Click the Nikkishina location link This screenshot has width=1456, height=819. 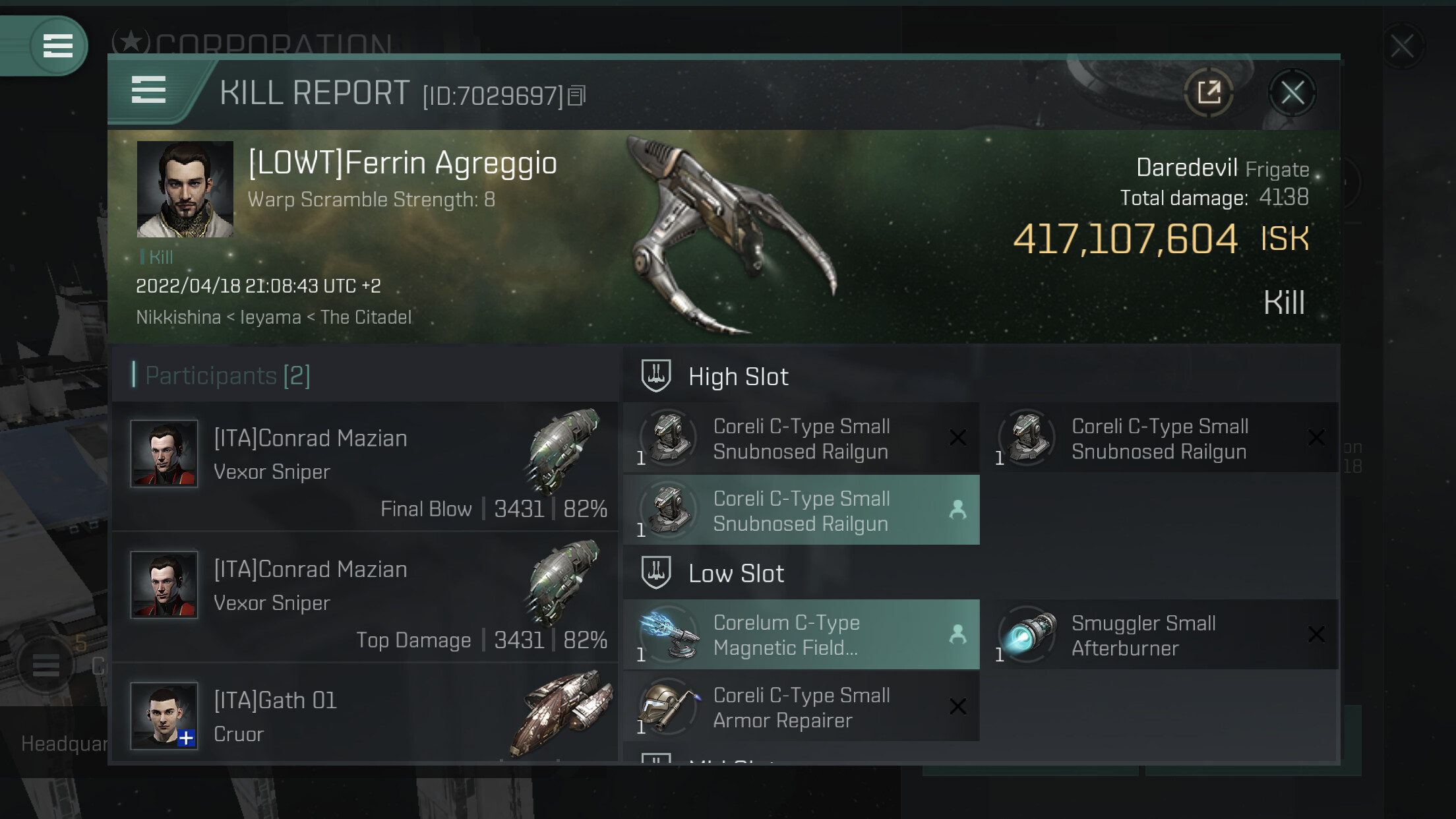pos(179,317)
